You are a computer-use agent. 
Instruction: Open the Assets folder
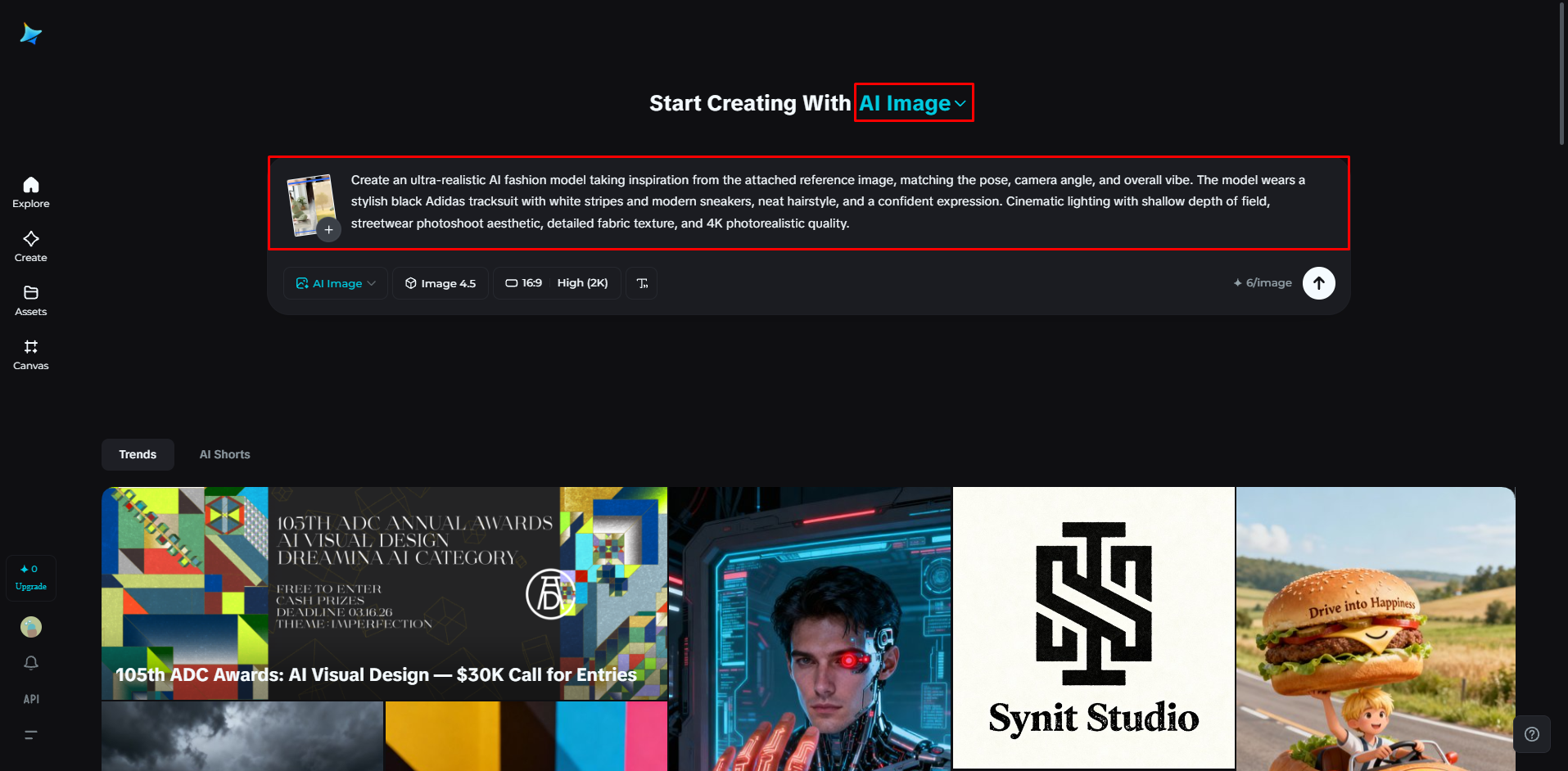click(31, 300)
